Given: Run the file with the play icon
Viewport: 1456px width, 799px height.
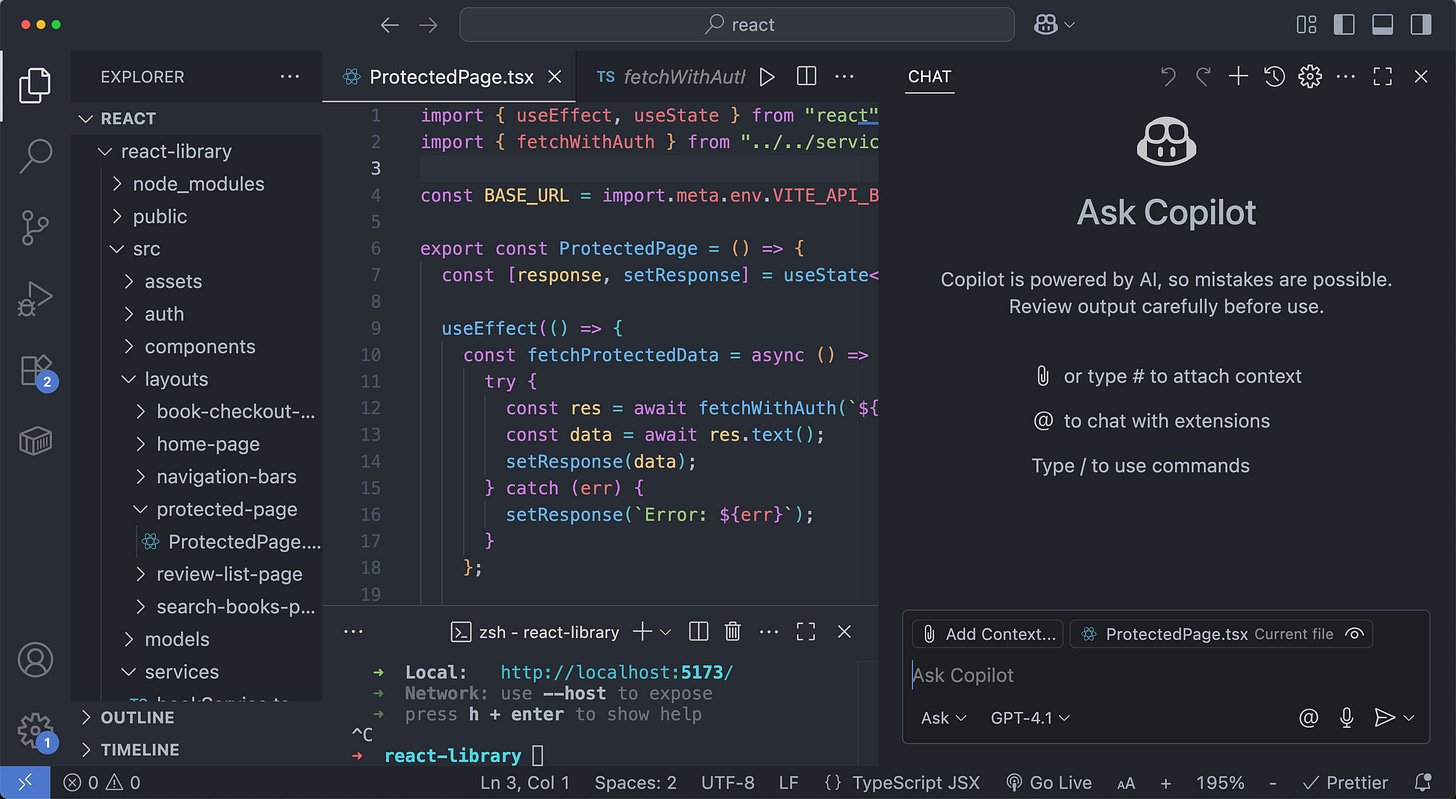Looking at the screenshot, I should coord(767,77).
